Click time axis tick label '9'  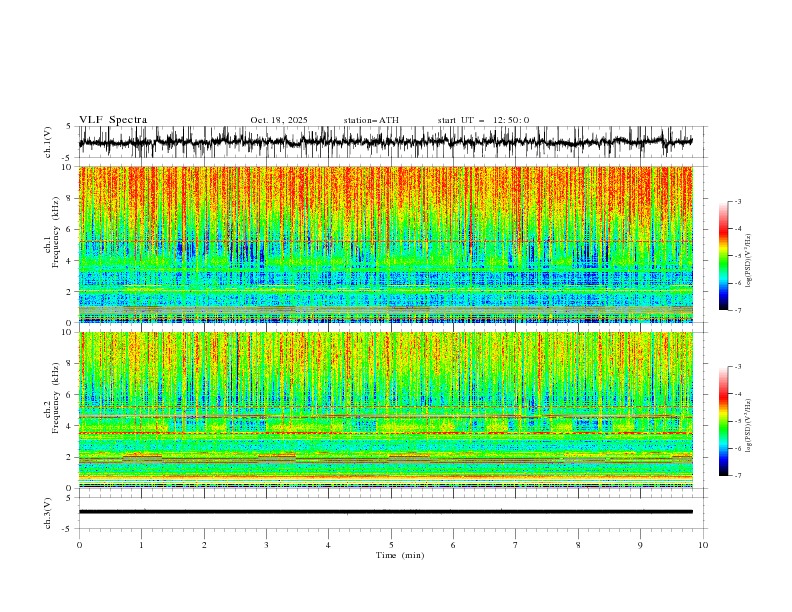(x=640, y=545)
